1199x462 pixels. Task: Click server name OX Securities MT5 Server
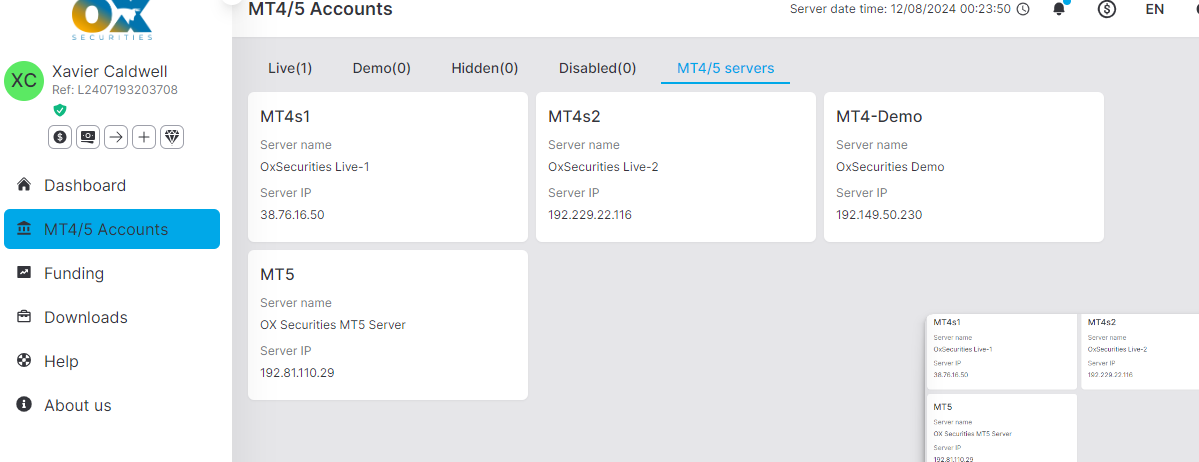pos(333,325)
